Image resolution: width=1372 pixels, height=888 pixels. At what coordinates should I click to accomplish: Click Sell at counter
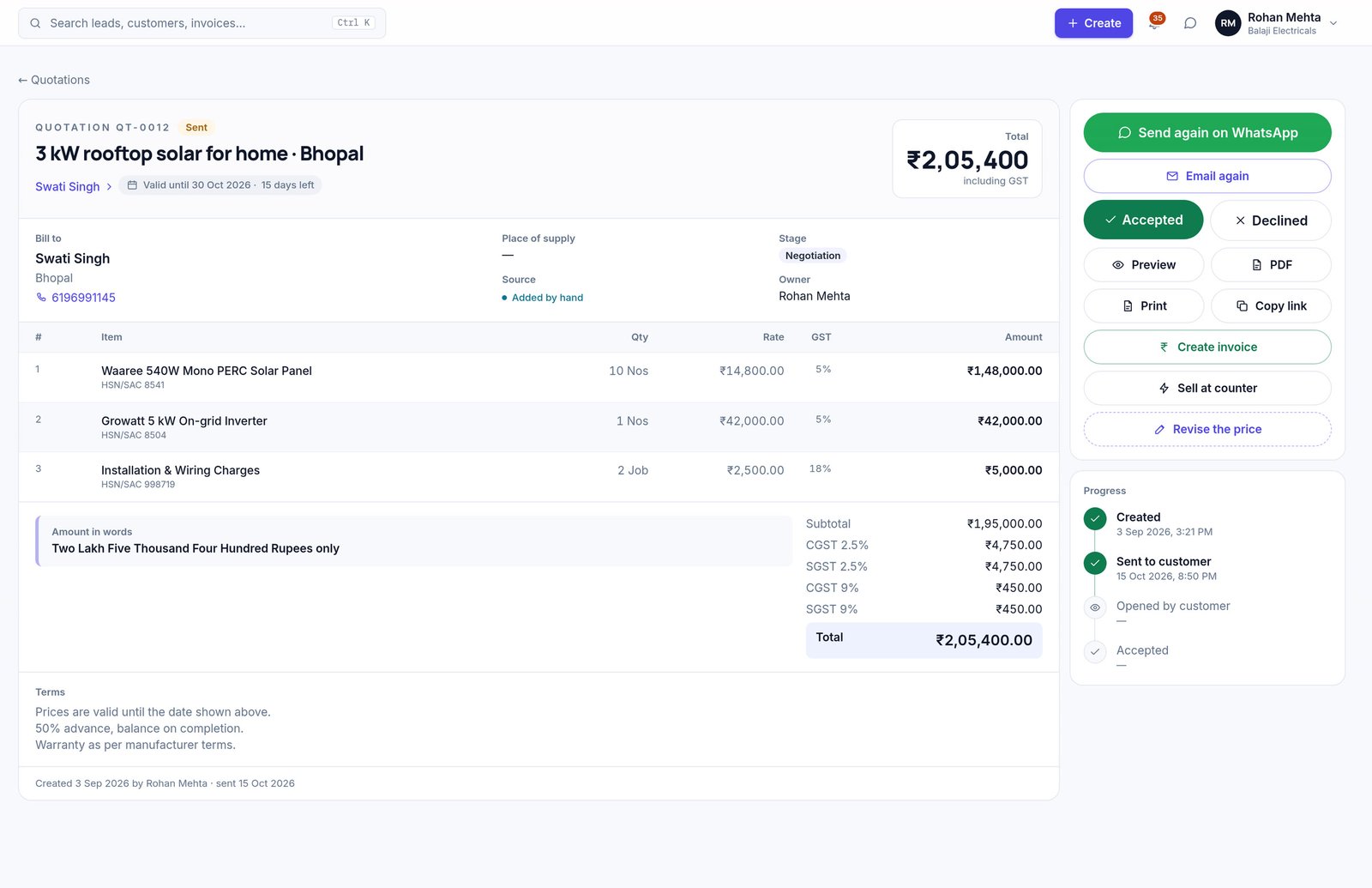[x=1207, y=389]
